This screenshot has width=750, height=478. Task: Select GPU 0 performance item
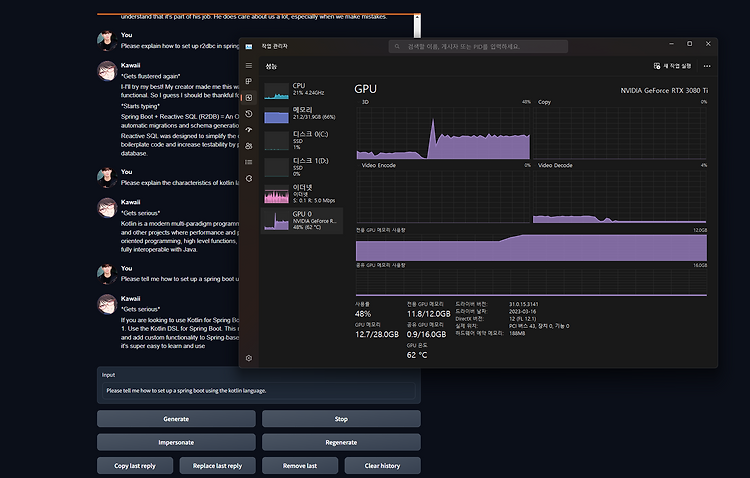(x=302, y=221)
